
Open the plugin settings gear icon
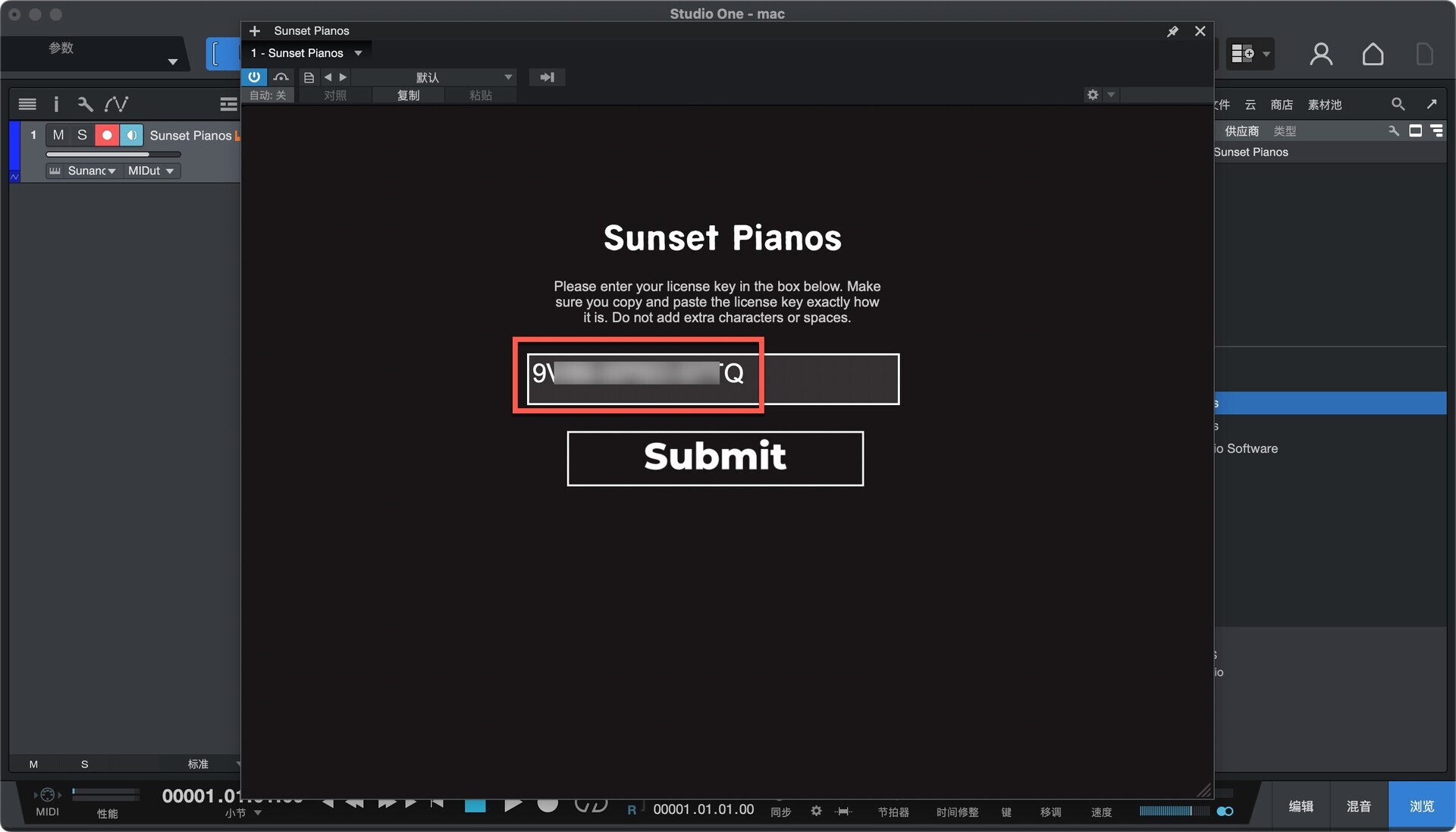1093,95
